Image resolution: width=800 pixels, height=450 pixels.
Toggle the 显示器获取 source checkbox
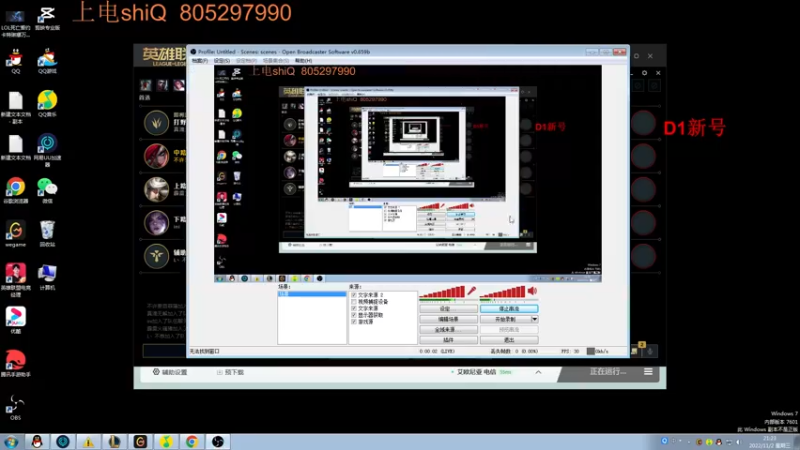pos(354,315)
